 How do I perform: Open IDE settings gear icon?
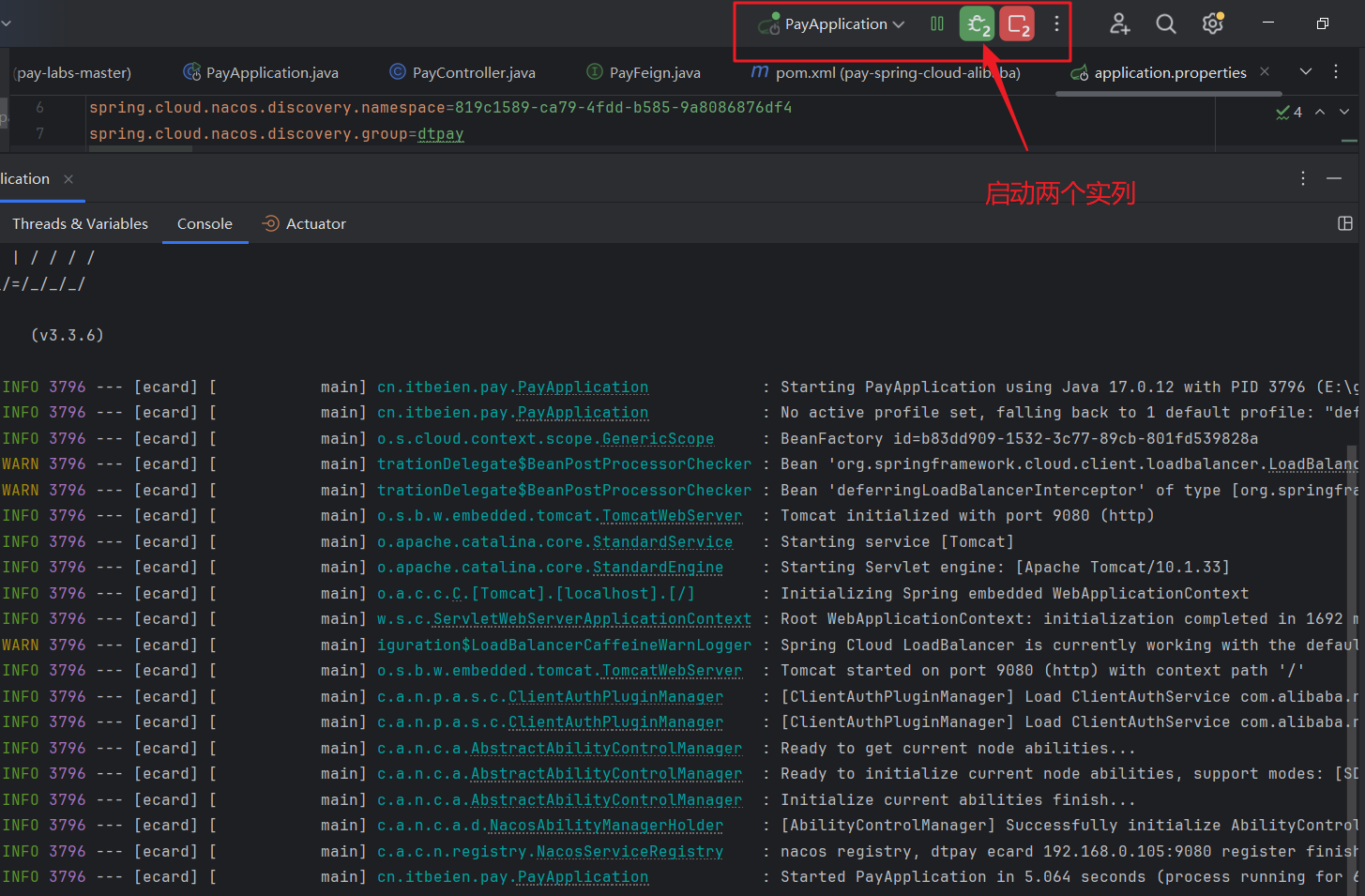[1213, 24]
